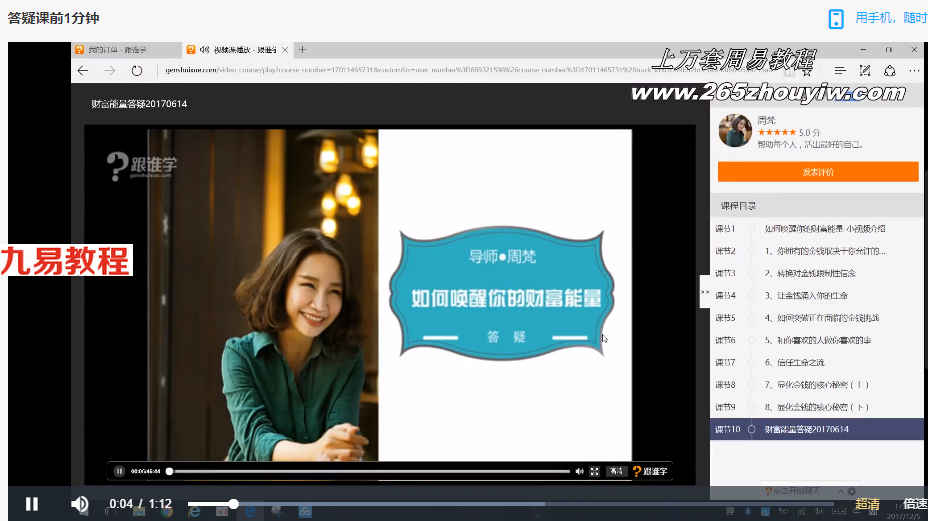This screenshot has width=928, height=521.
Task: Click the browser share icon
Action: tap(890, 70)
